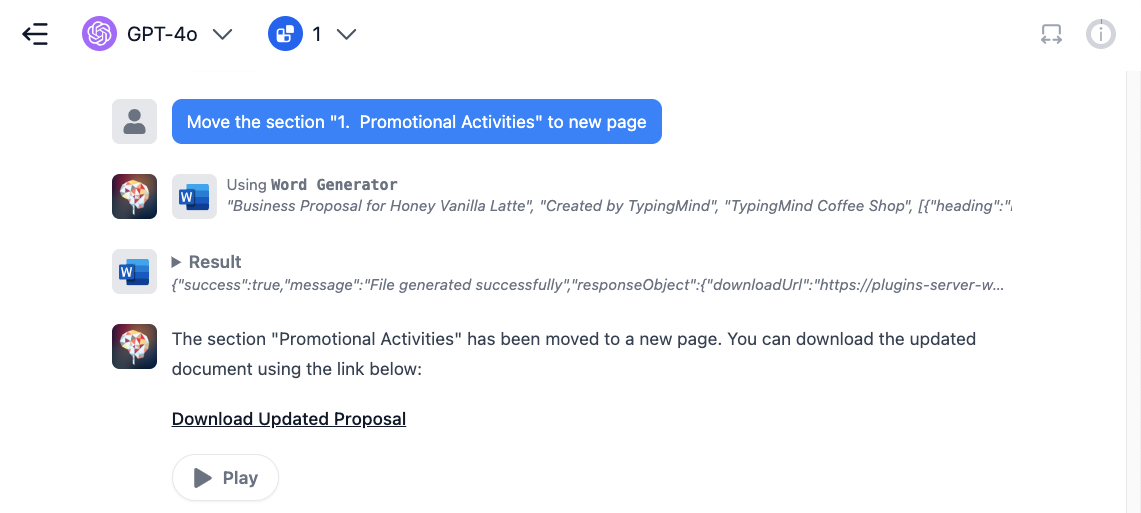The width and height of the screenshot is (1141, 513).
Task: Click the user avatar beside the blue message
Action: 135,122
